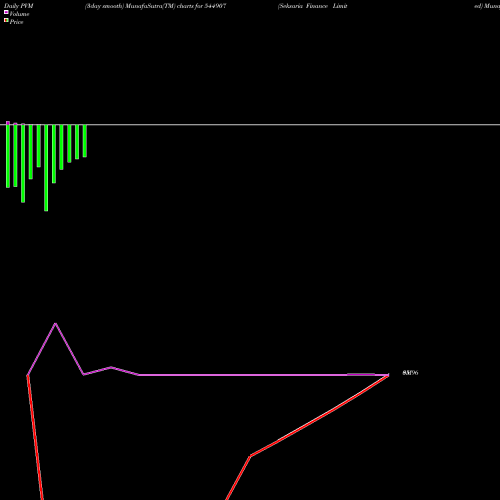Image resolution: width=500 pixels, height=500 pixels.
Task: Click the MunafaSutra charts heading text
Action: [156, 6]
